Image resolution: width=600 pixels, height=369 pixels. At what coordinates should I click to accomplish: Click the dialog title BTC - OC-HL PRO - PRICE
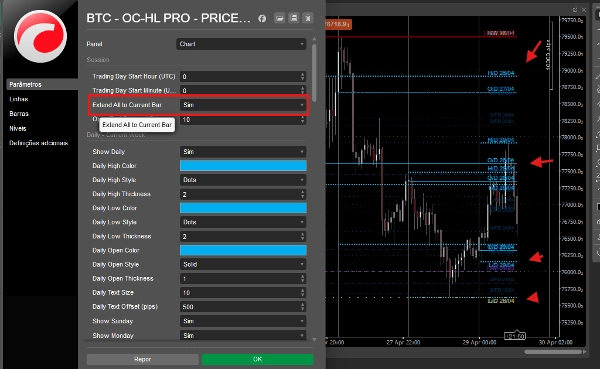[x=168, y=18]
